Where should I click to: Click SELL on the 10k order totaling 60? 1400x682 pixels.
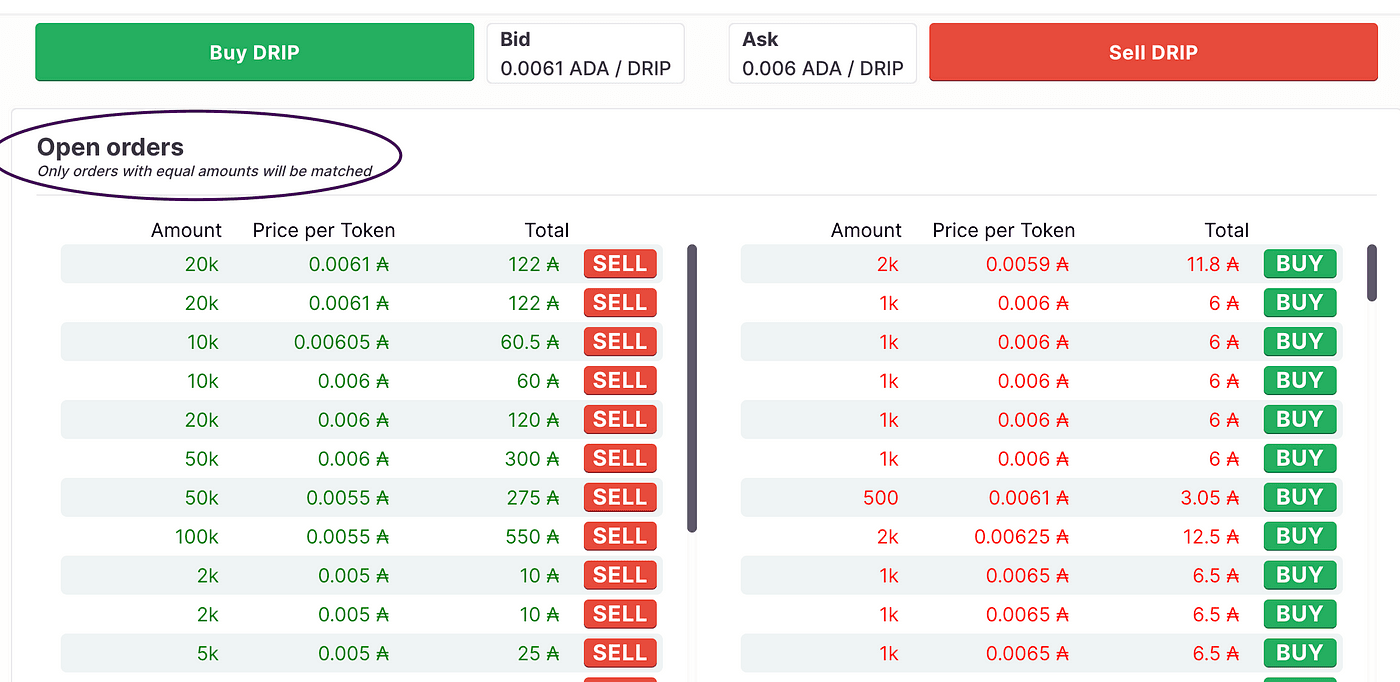tap(620, 381)
